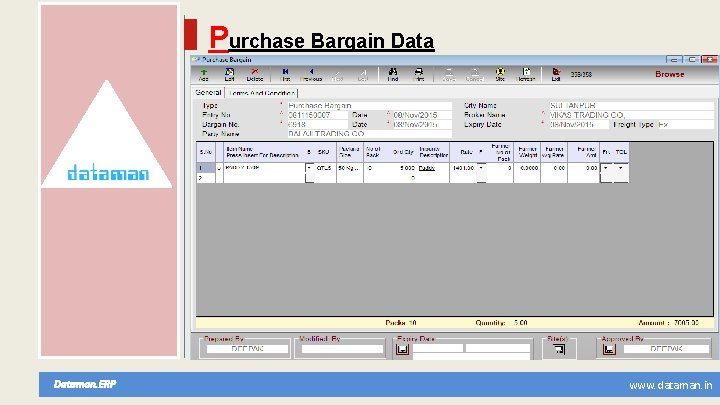Close the Purchase Bargain window
The height and width of the screenshot is (405, 720).
pos(710,60)
